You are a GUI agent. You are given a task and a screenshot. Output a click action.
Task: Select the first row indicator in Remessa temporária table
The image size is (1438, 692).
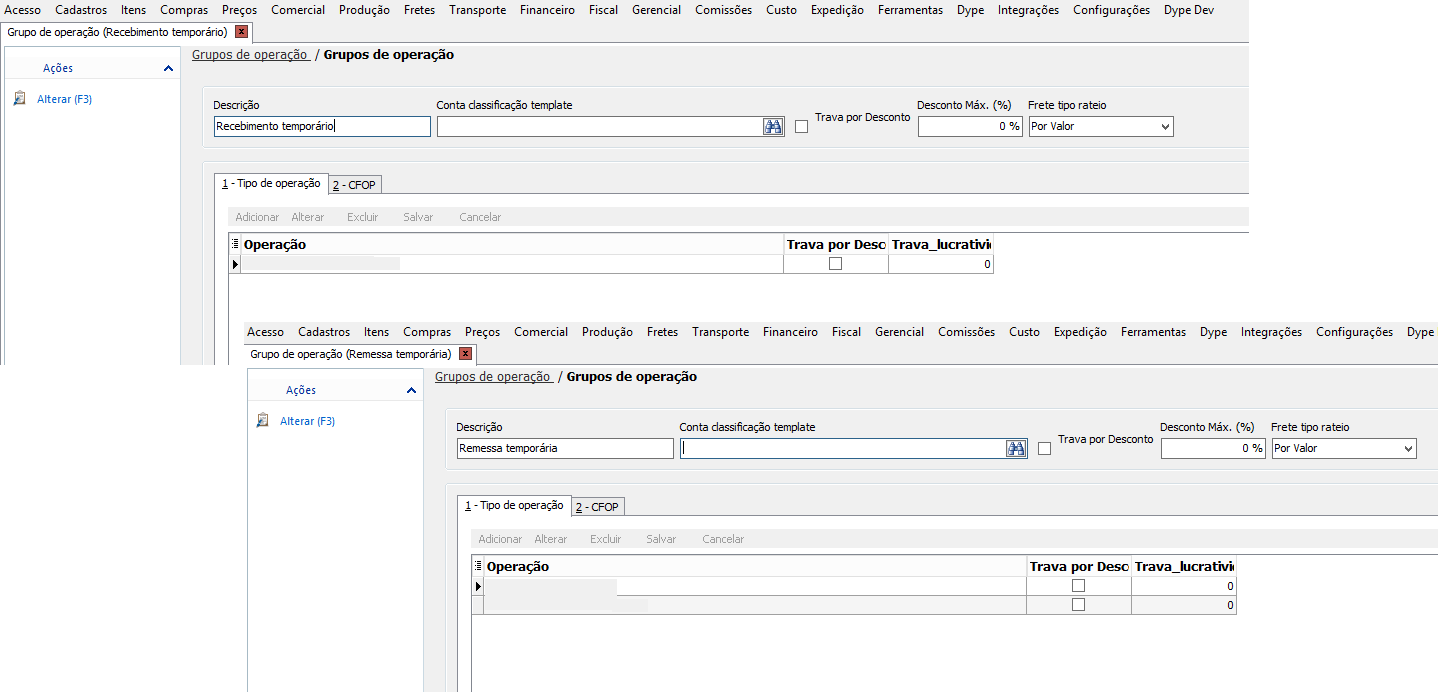click(478, 586)
